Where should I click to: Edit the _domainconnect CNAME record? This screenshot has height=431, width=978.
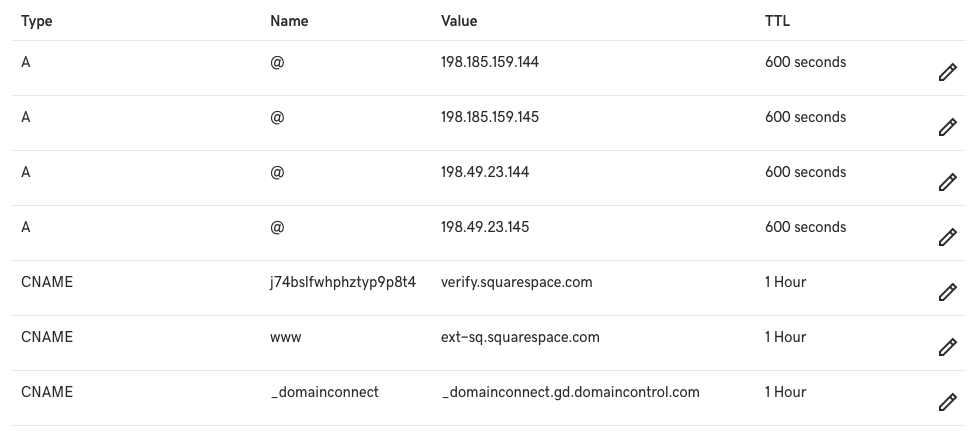(x=946, y=403)
